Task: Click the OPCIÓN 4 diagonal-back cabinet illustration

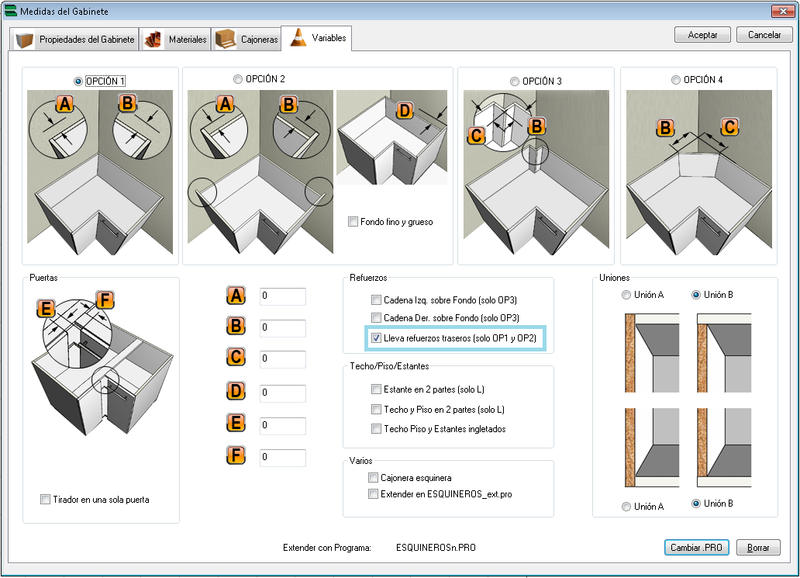Action: [x=699, y=172]
